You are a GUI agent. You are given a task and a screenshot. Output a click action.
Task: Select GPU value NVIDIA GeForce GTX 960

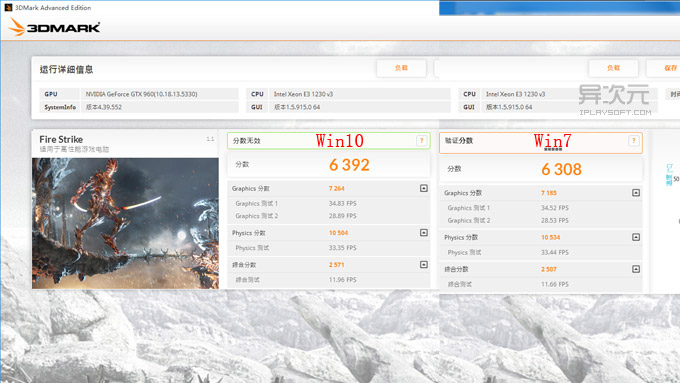pyautogui.click(x=141, y=94)
